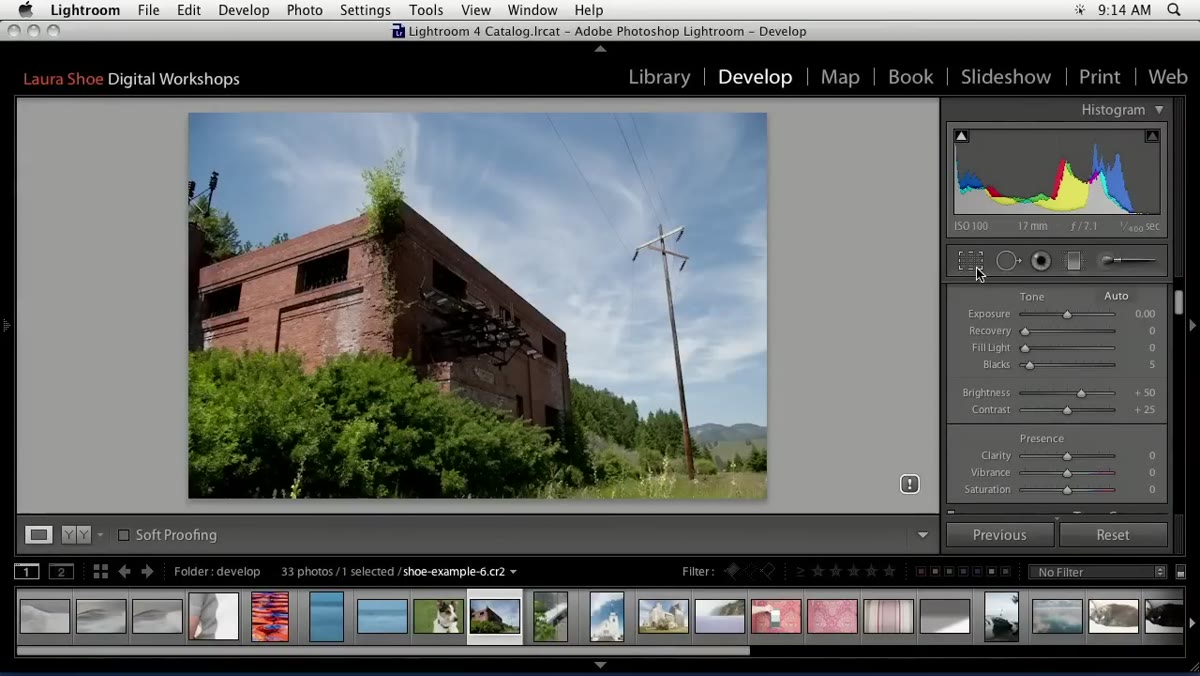Click the Exposure slider handle
The image size is (1200, 676).
click(x=1067, y=314)
